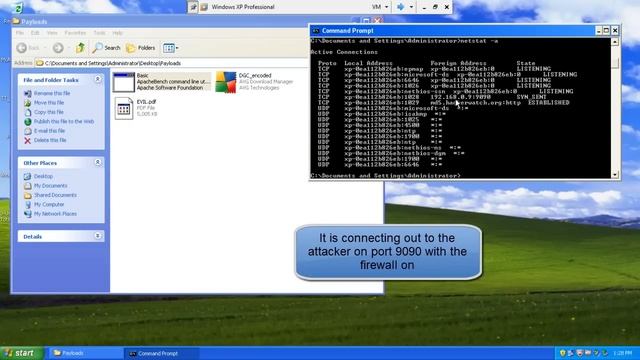Open Desktop in Other Places
Viewport: 640px width, 360px height.
click(43, 176)
